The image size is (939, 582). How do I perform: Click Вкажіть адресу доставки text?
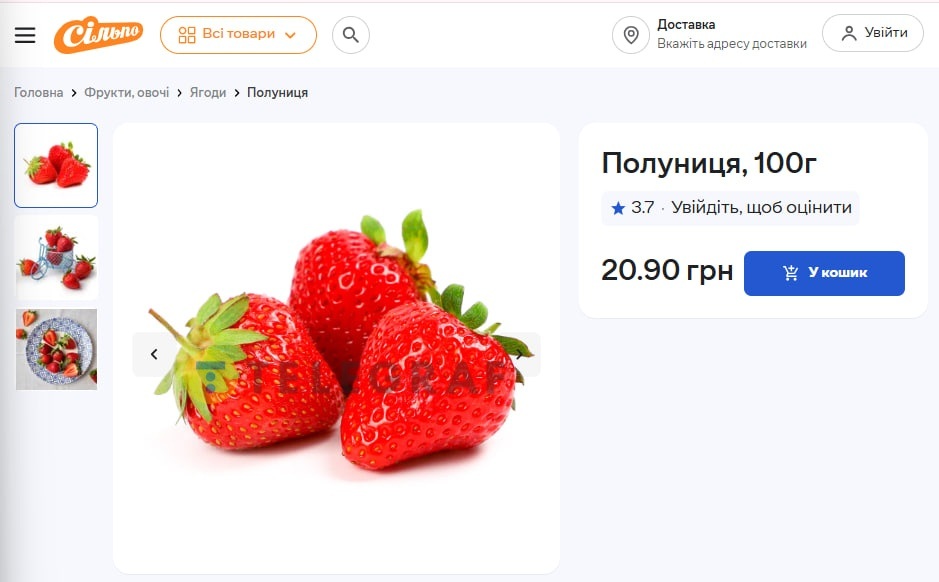pyautogui.click(x=731, y=44)
